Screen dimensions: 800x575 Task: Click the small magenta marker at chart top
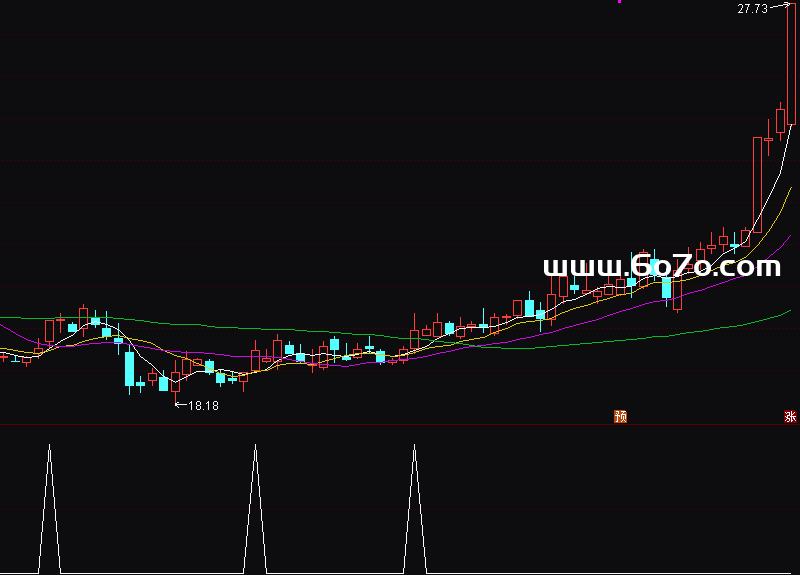[619, 2]
